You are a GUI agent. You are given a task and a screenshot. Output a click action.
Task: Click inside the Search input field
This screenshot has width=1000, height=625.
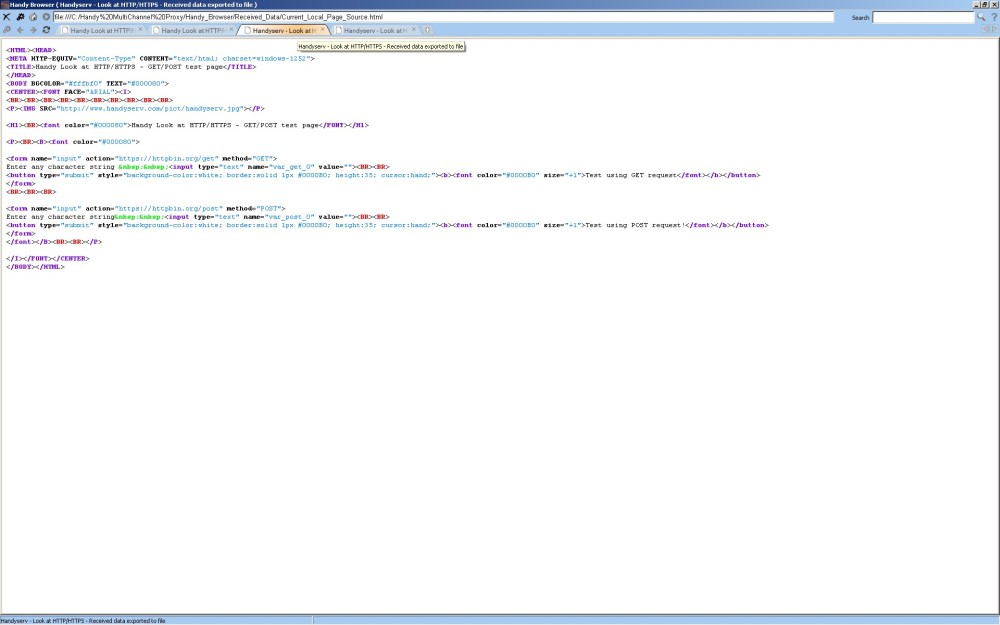click(923, 17)
